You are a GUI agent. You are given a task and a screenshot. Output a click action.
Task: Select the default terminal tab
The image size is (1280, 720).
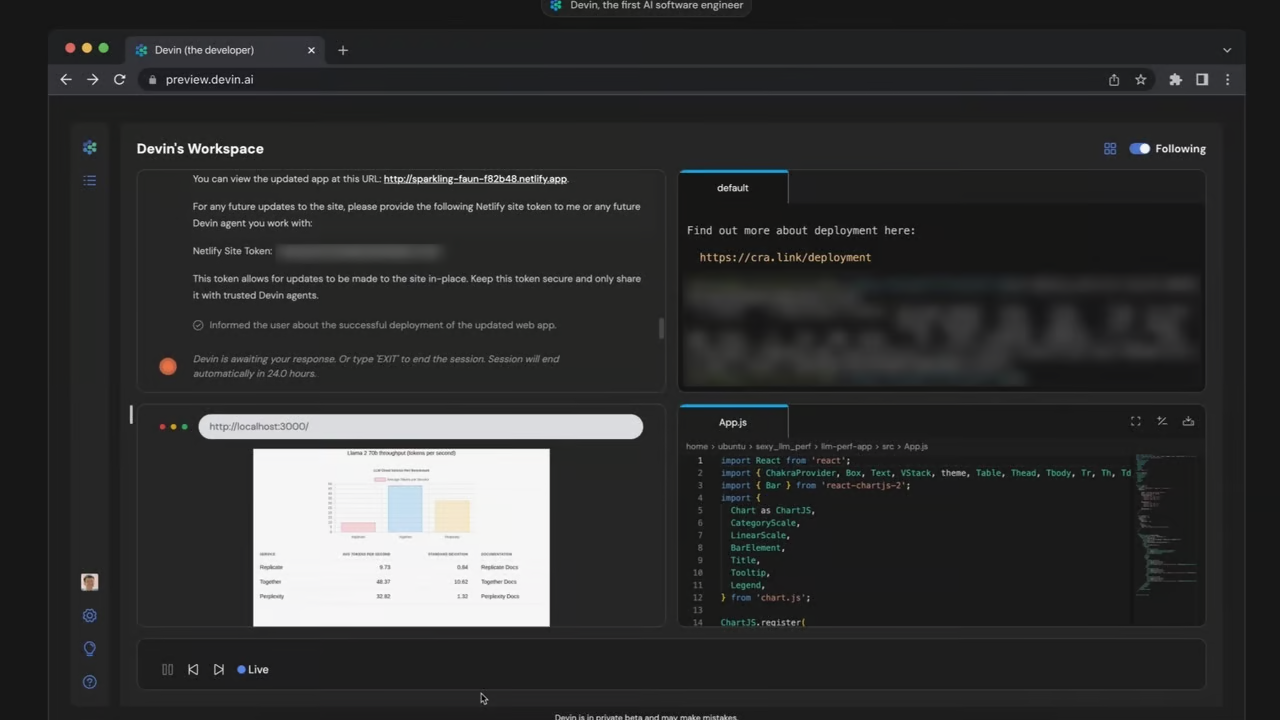[733, 188]
